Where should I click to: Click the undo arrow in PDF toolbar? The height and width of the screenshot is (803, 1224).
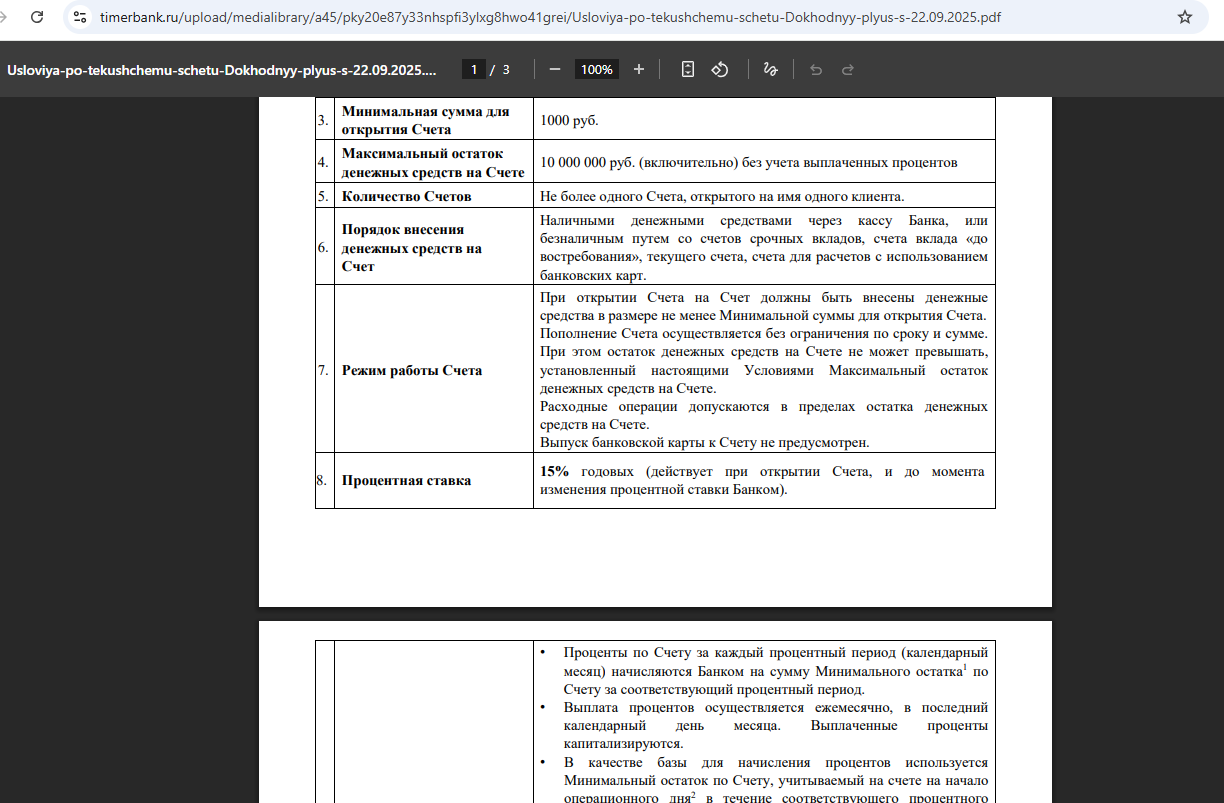click(816, 69)
